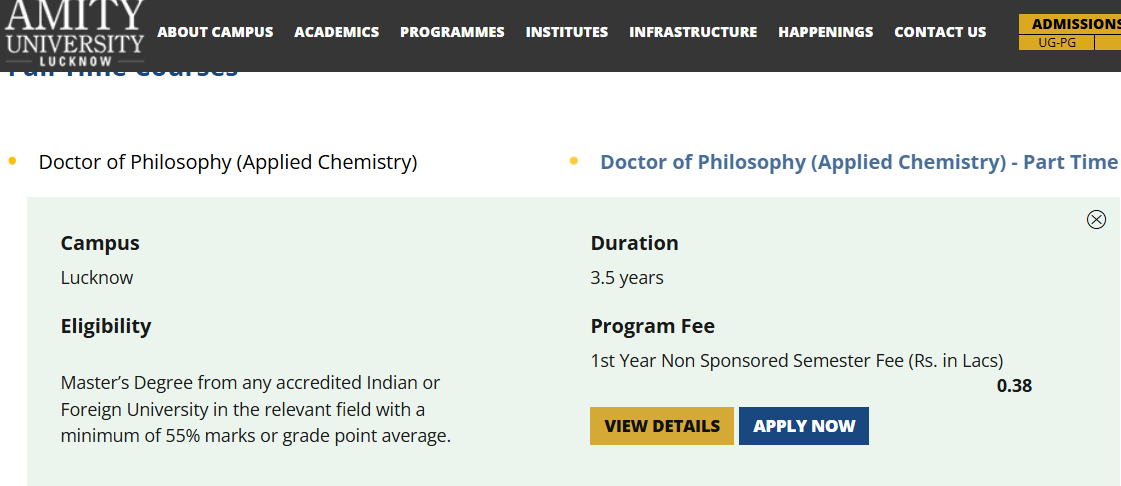Viewport: 1121px width, 486px height.
Task: Open the Academics menu
Action: (x=336, y=32)
